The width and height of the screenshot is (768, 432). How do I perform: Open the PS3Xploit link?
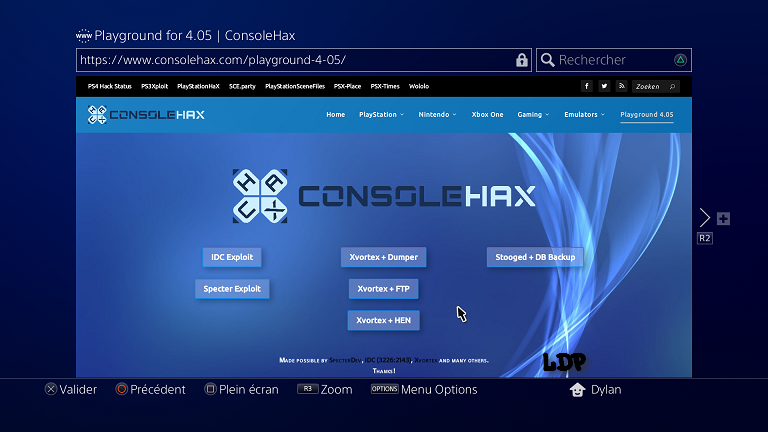coord(154,86)
